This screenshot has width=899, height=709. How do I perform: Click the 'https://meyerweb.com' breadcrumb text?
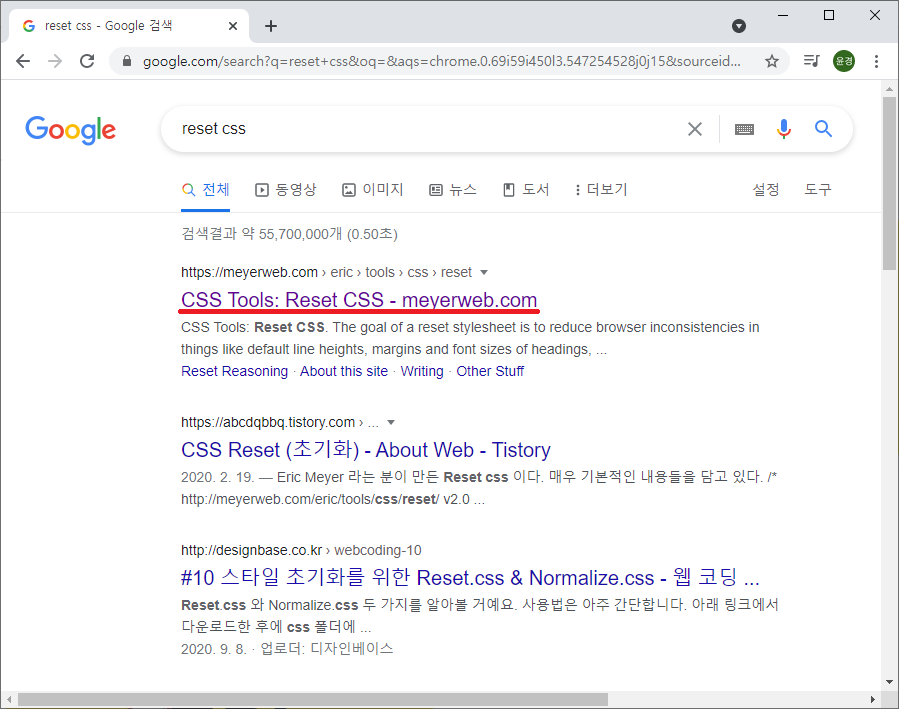(x=249, y=272)
